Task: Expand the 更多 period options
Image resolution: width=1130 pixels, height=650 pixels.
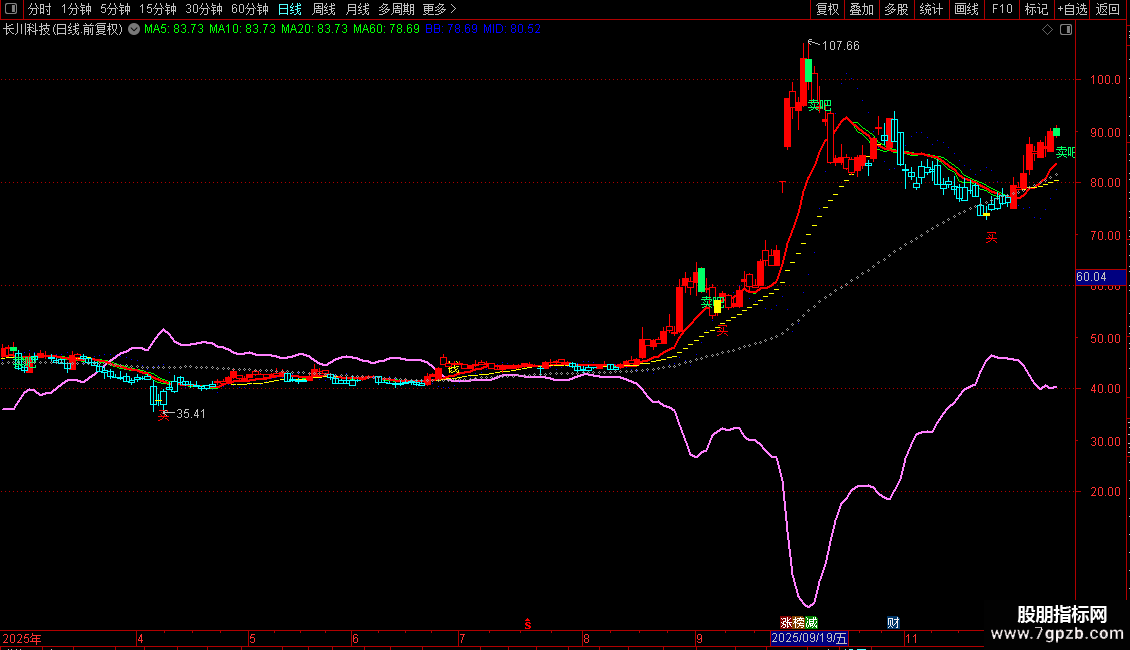Action: pyautogui.click(x=439, y=9)
